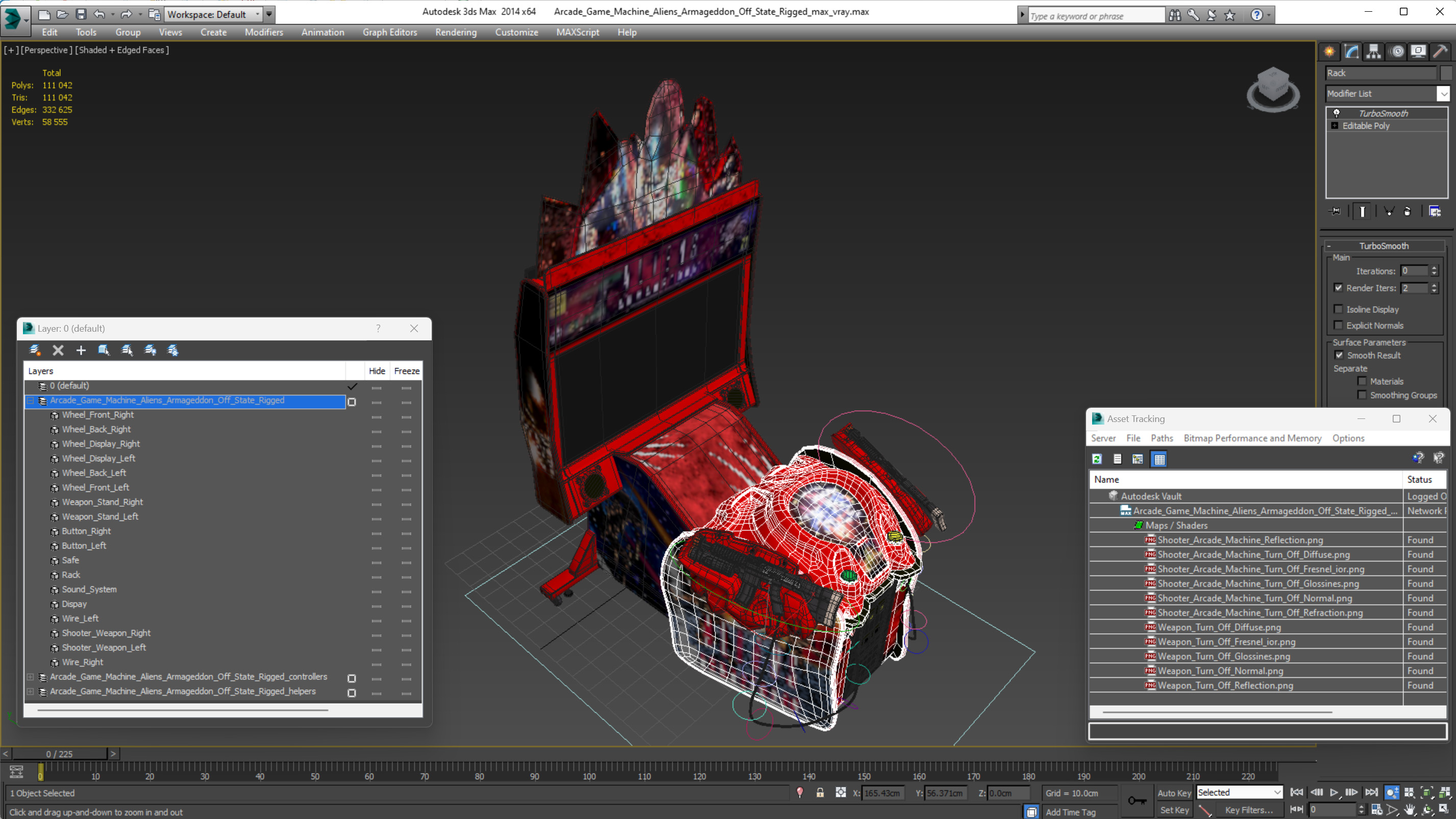Open the Motion command panel tab
Viewport: 1456px width, 819px height.
coord(1396,52)
